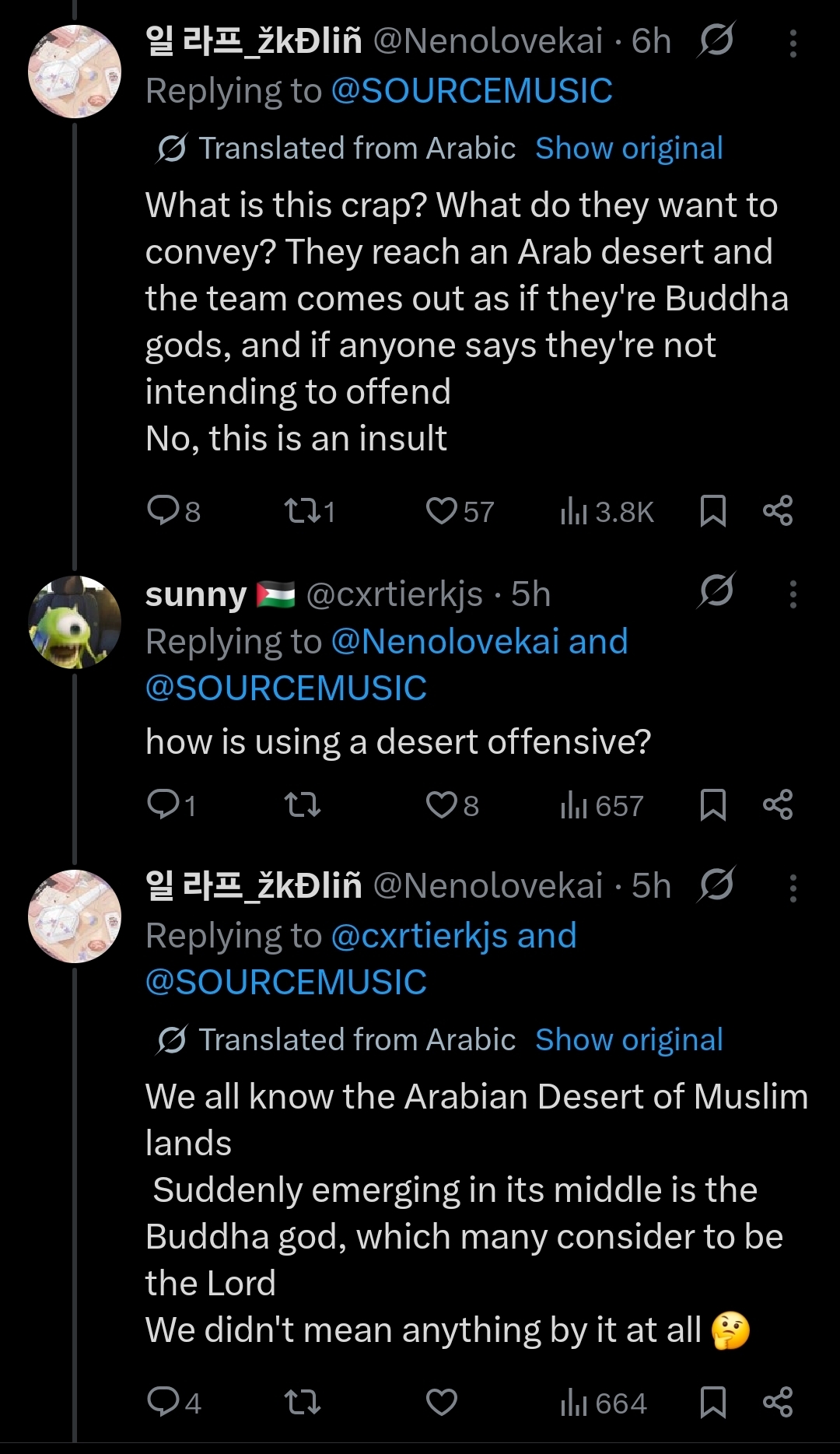
Task: Open sunny's Mike Wazowski profile picture
Action: [75, 622]
